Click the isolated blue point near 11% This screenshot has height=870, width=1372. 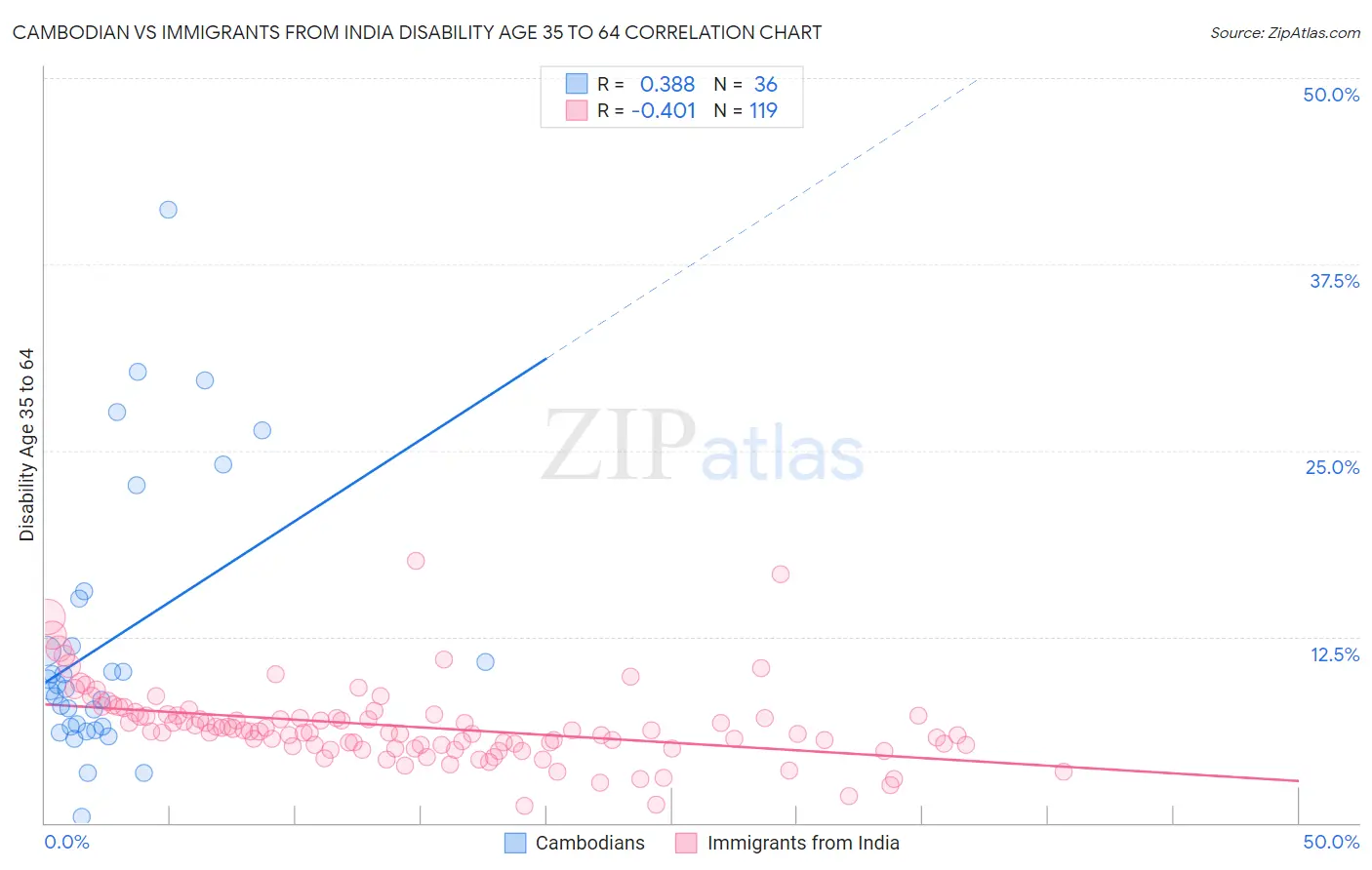(x=485, y=662)
